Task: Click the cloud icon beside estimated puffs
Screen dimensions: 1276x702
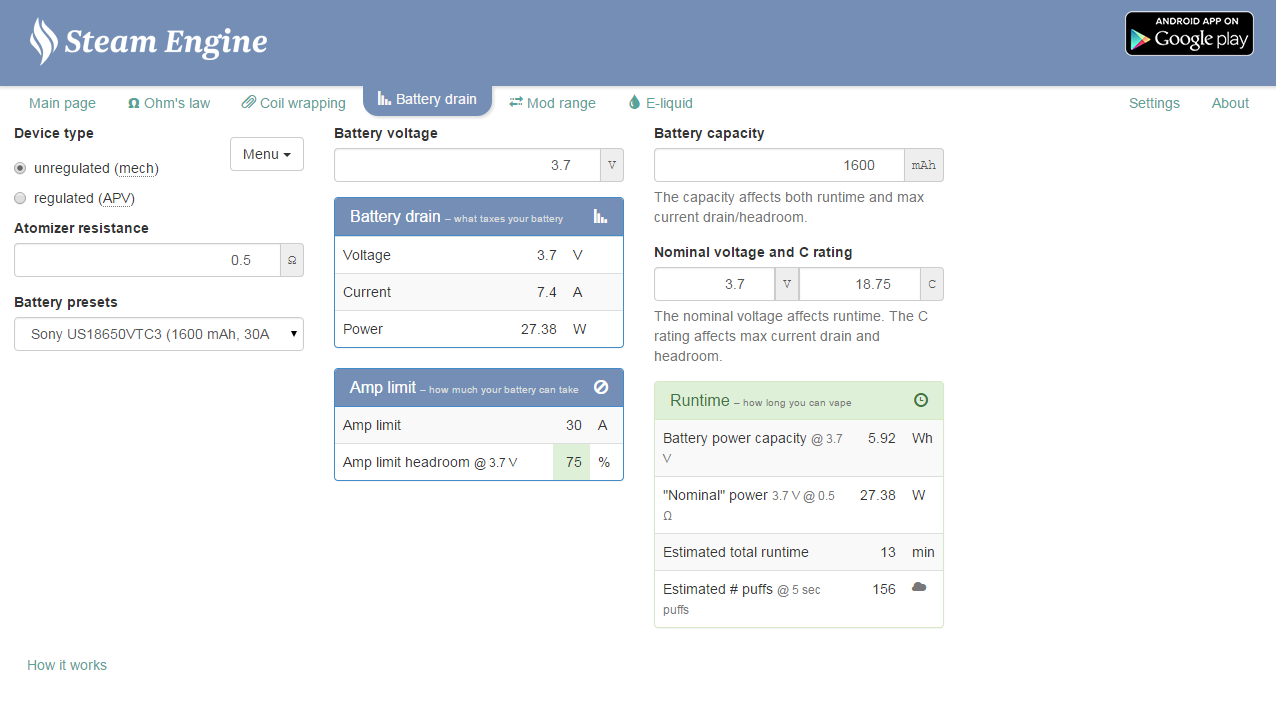Action: (918, 588)
